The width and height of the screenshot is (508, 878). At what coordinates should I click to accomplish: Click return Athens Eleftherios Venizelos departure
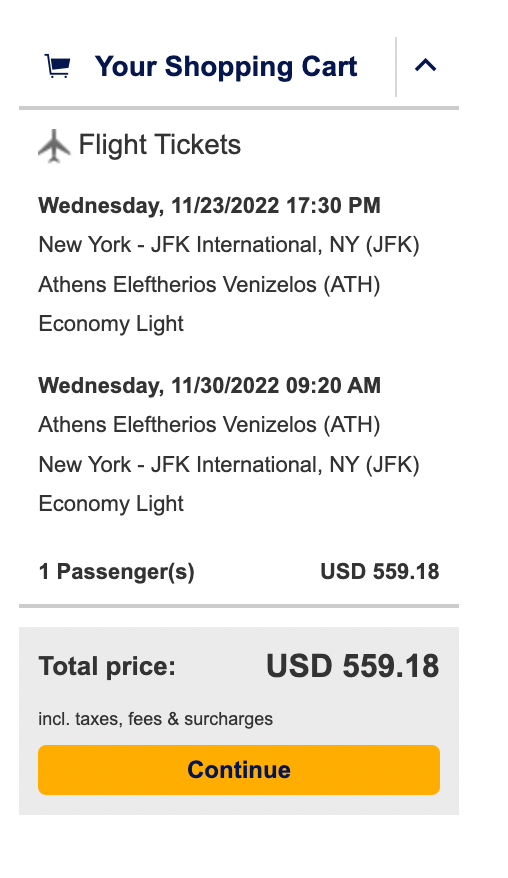(x=209, y=425)
